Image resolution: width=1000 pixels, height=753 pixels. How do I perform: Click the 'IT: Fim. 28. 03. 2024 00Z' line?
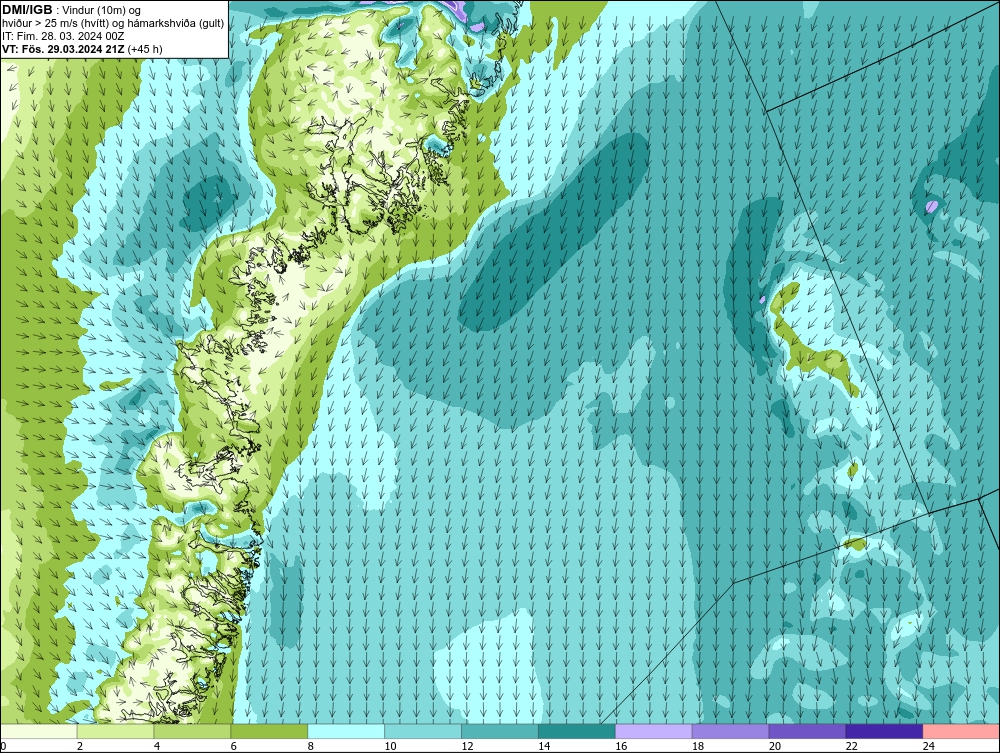[x=63, y=36]
